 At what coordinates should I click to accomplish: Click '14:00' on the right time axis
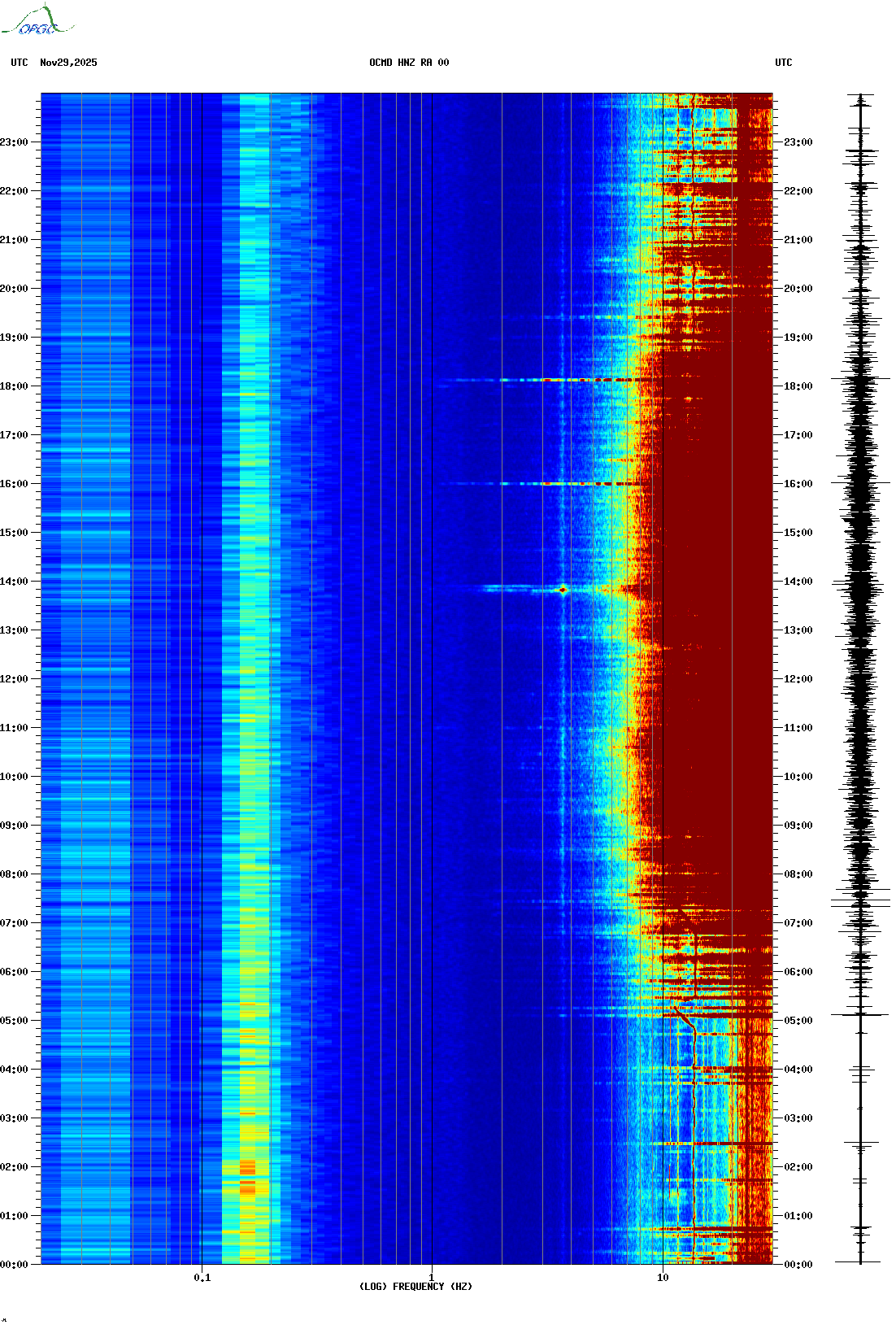(x=798, y=582)
